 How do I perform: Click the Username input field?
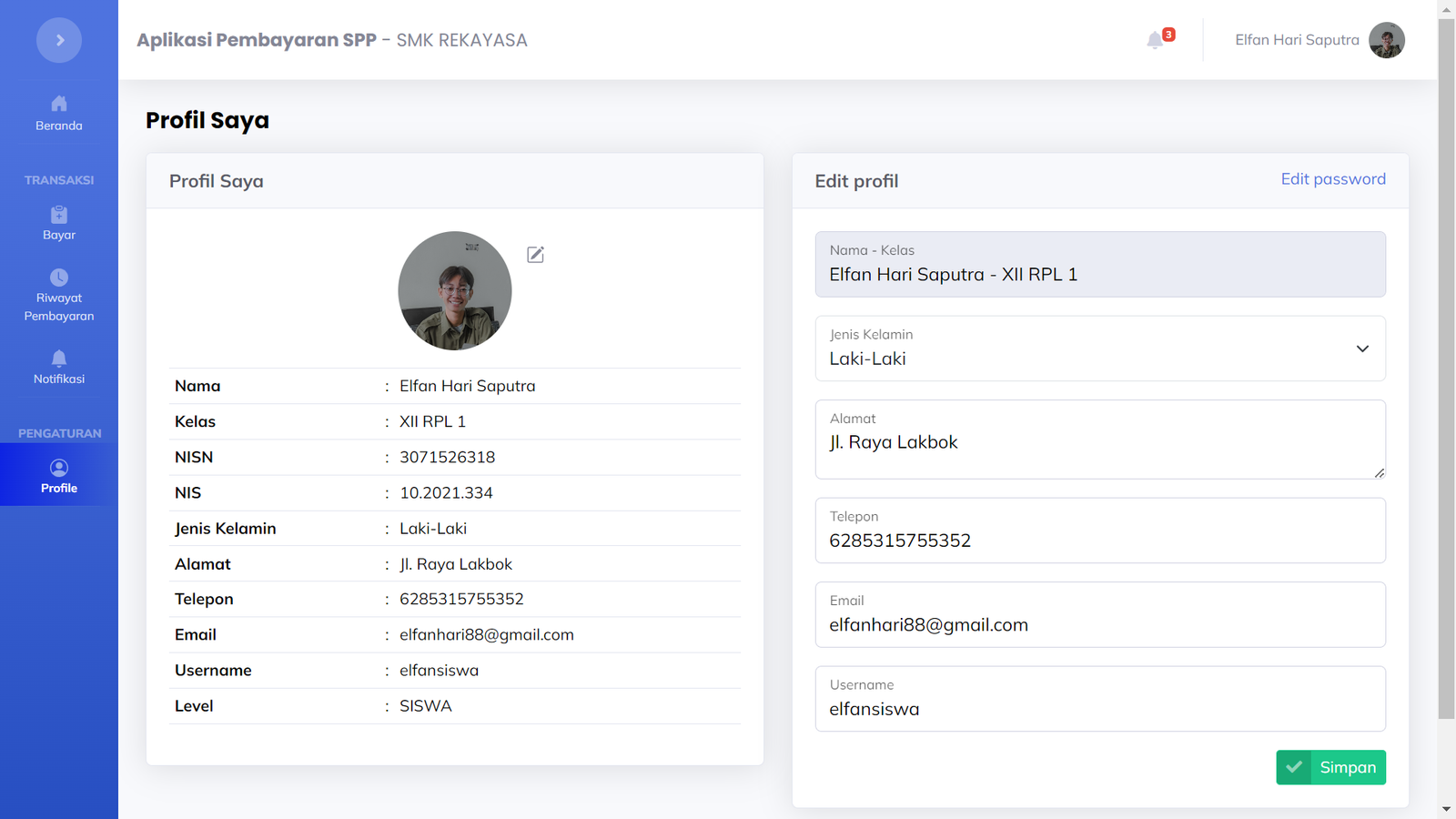[1099, 709]
